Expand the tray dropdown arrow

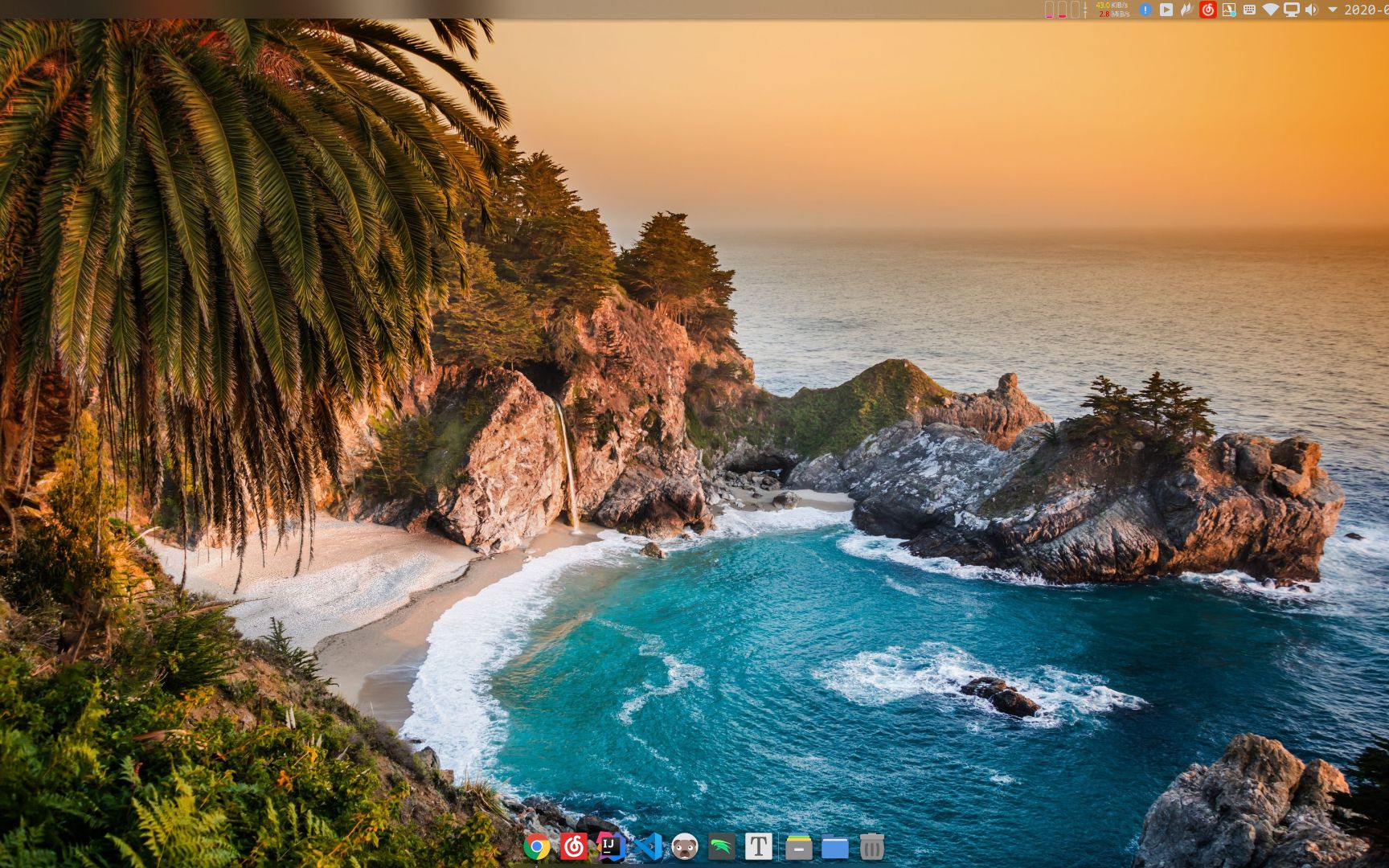[1332, 10]
